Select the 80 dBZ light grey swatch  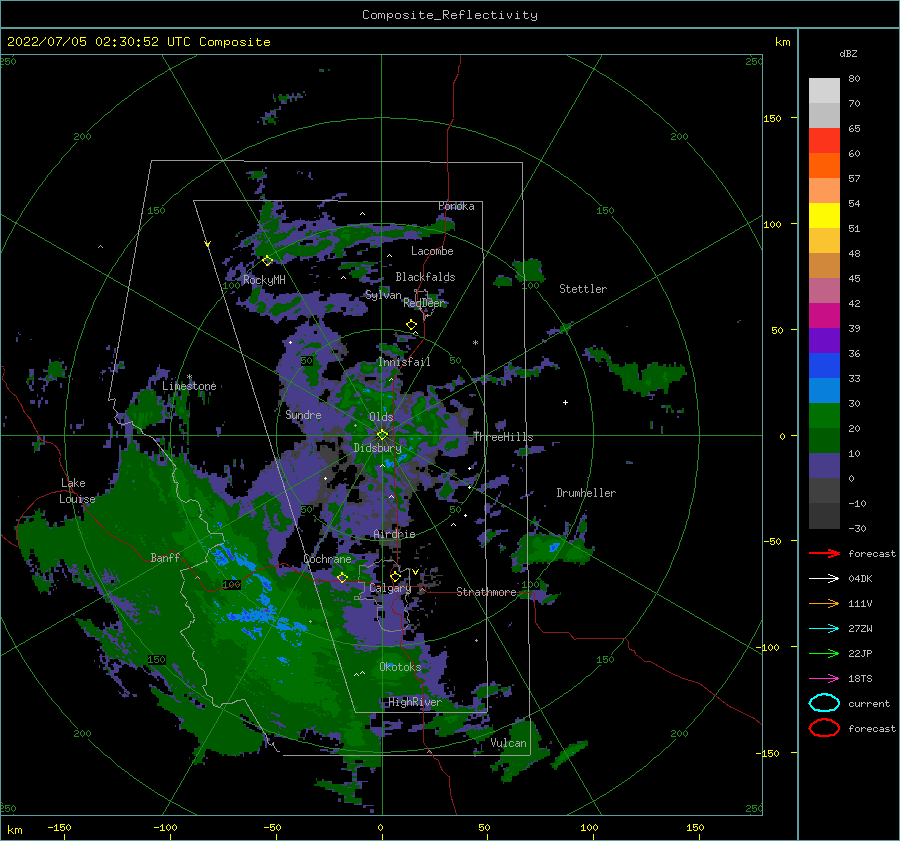point(824,90)
